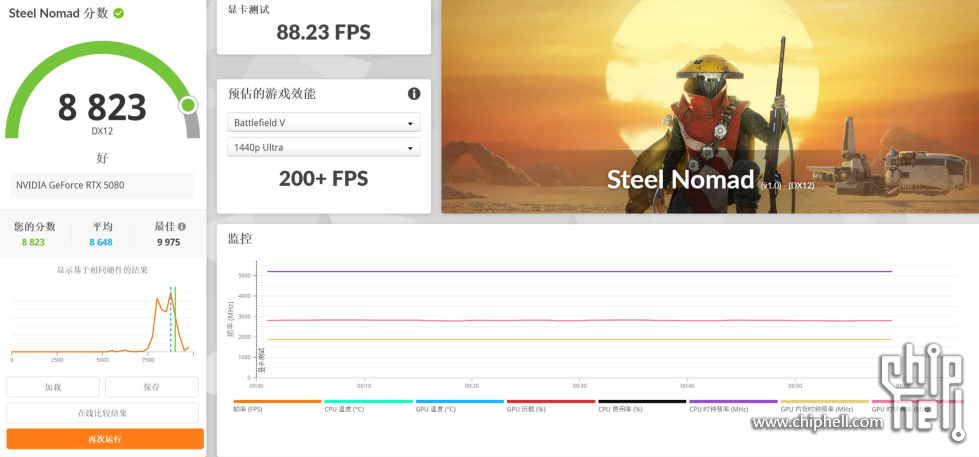Click the 保存 button
The width and height of the screenshot is (979, 457).
click(152, 387)
